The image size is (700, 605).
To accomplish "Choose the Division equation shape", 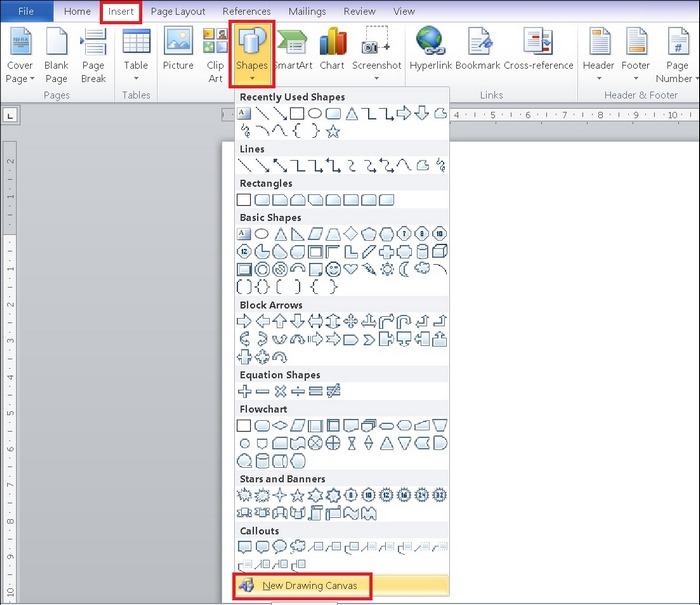I will click(x=298, y=391).
